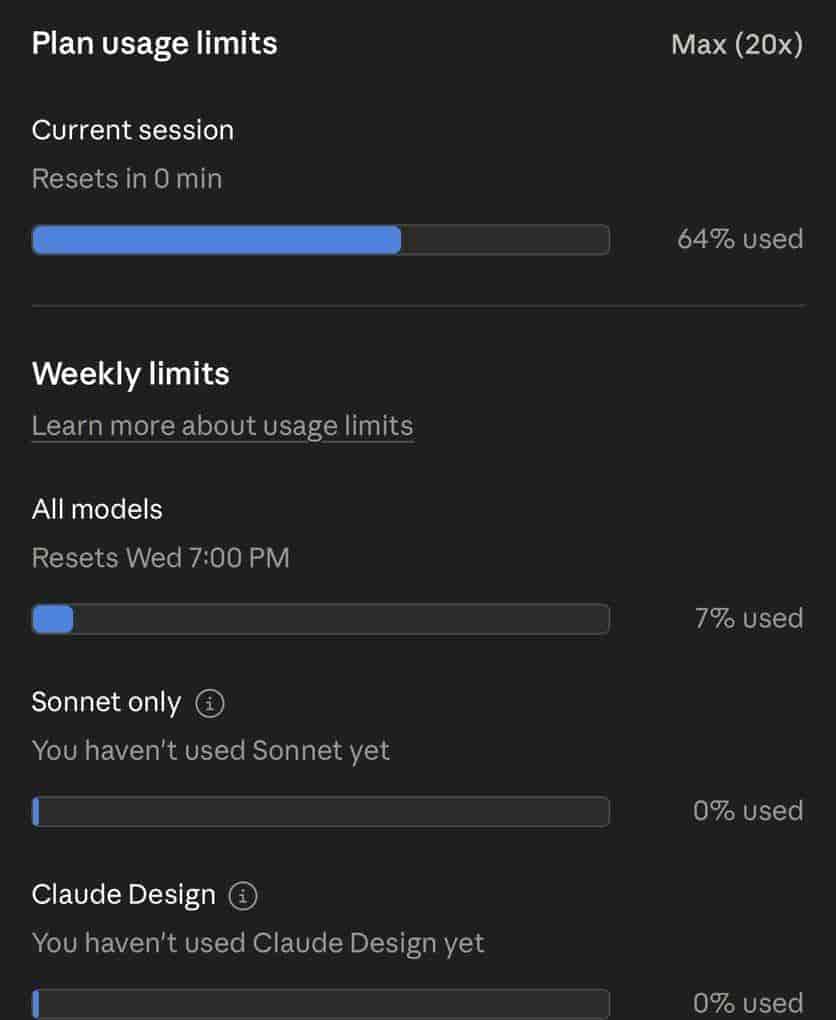Click the Resets in 0 min text
Image resolution: width=836 pixels, height=1020 pixels.
click(x=127, y=179)
